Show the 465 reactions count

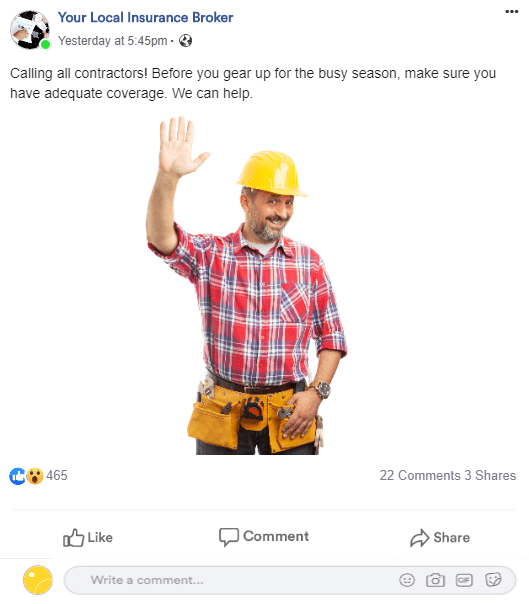[x=57, y=475]
